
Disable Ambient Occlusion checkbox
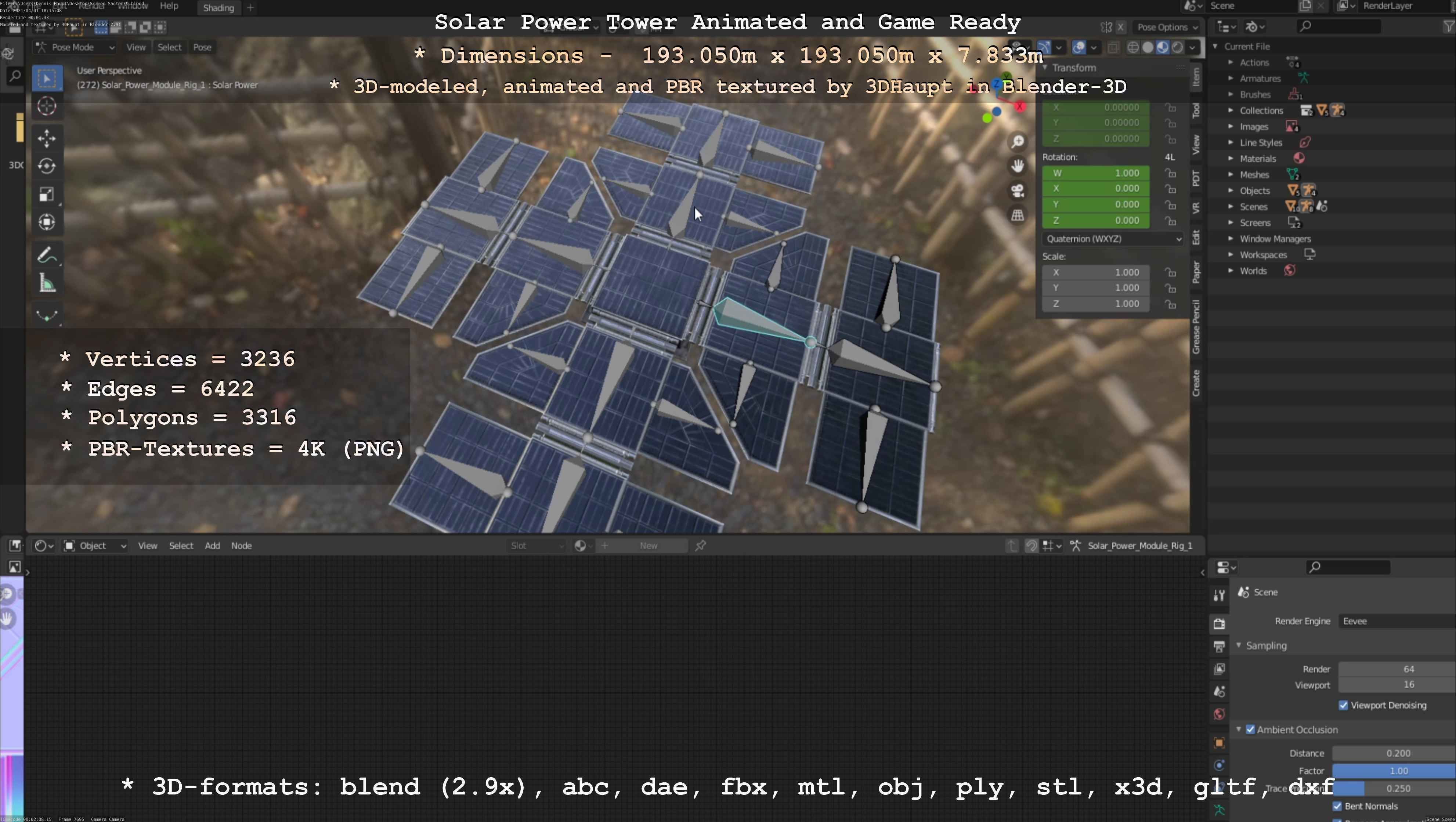[x=1250, y=729]
